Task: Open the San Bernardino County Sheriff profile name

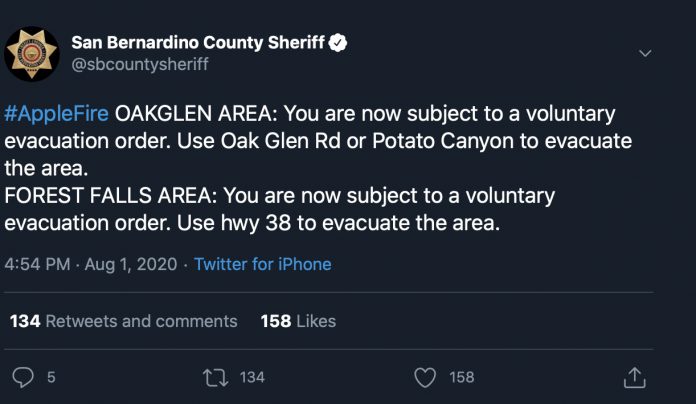Action: [198, 43]
